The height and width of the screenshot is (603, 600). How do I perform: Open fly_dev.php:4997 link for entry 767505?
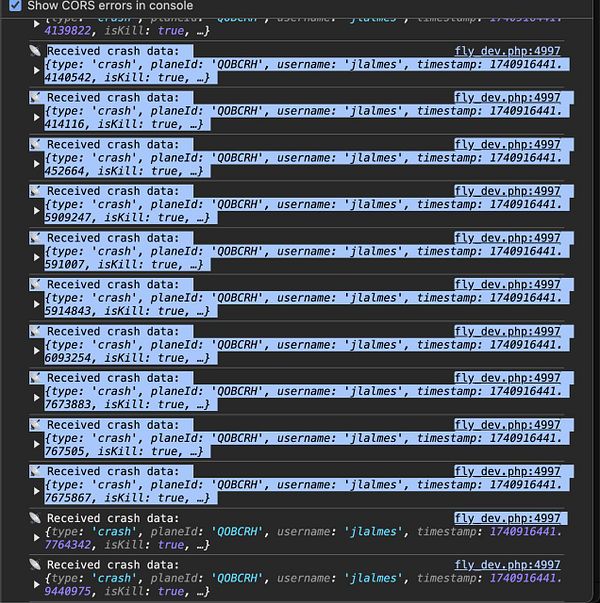click(507, 425)
